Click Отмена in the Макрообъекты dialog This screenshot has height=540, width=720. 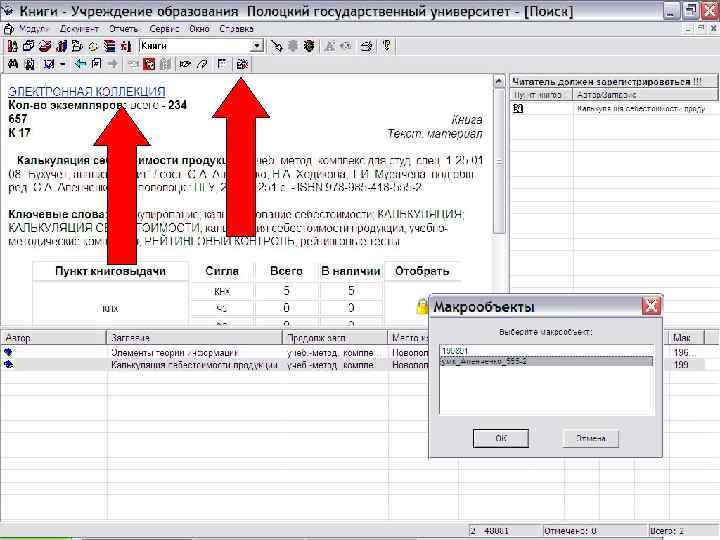pos(591,438)
